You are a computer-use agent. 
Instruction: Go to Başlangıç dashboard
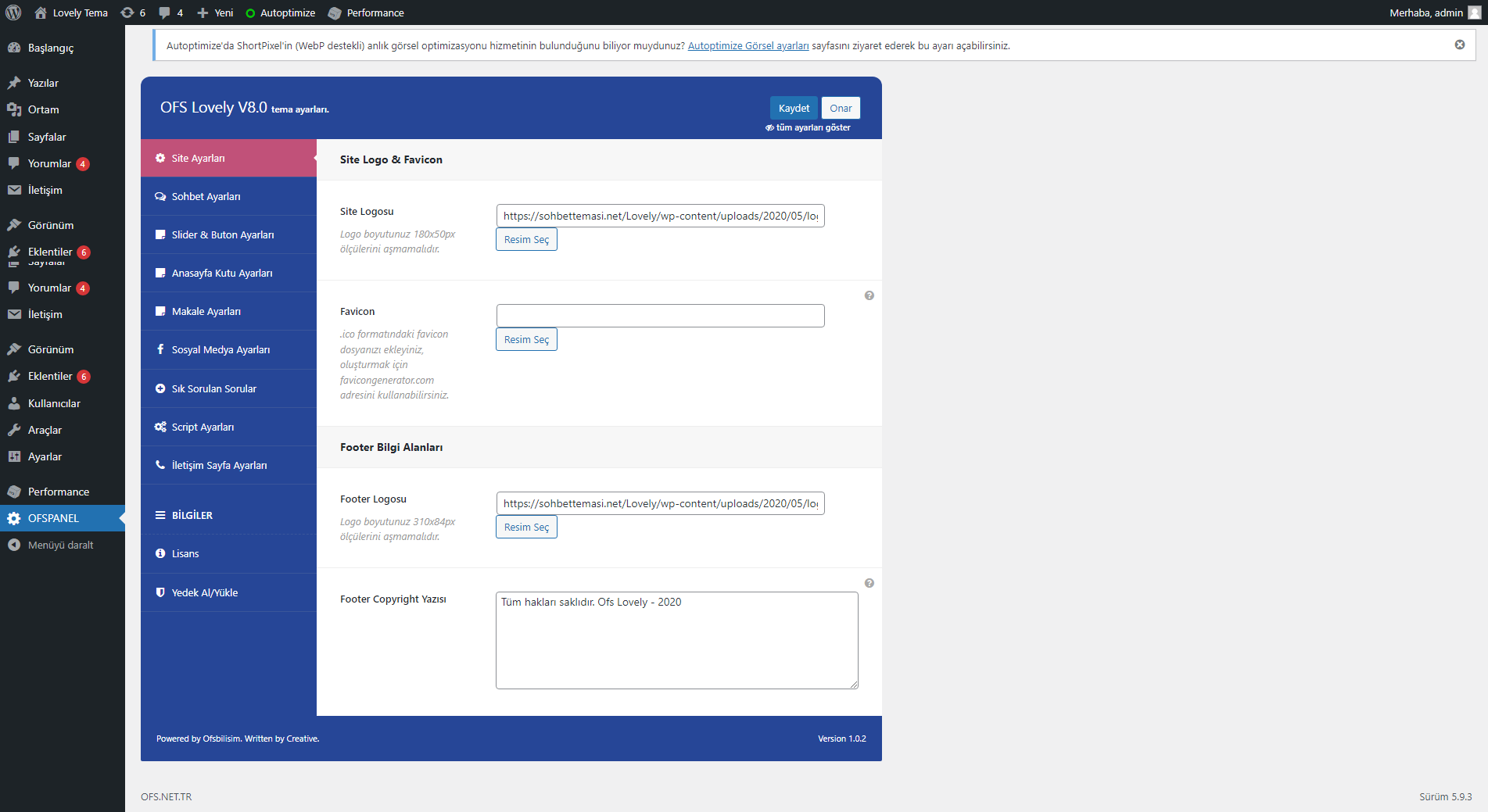tap(63, 48)
